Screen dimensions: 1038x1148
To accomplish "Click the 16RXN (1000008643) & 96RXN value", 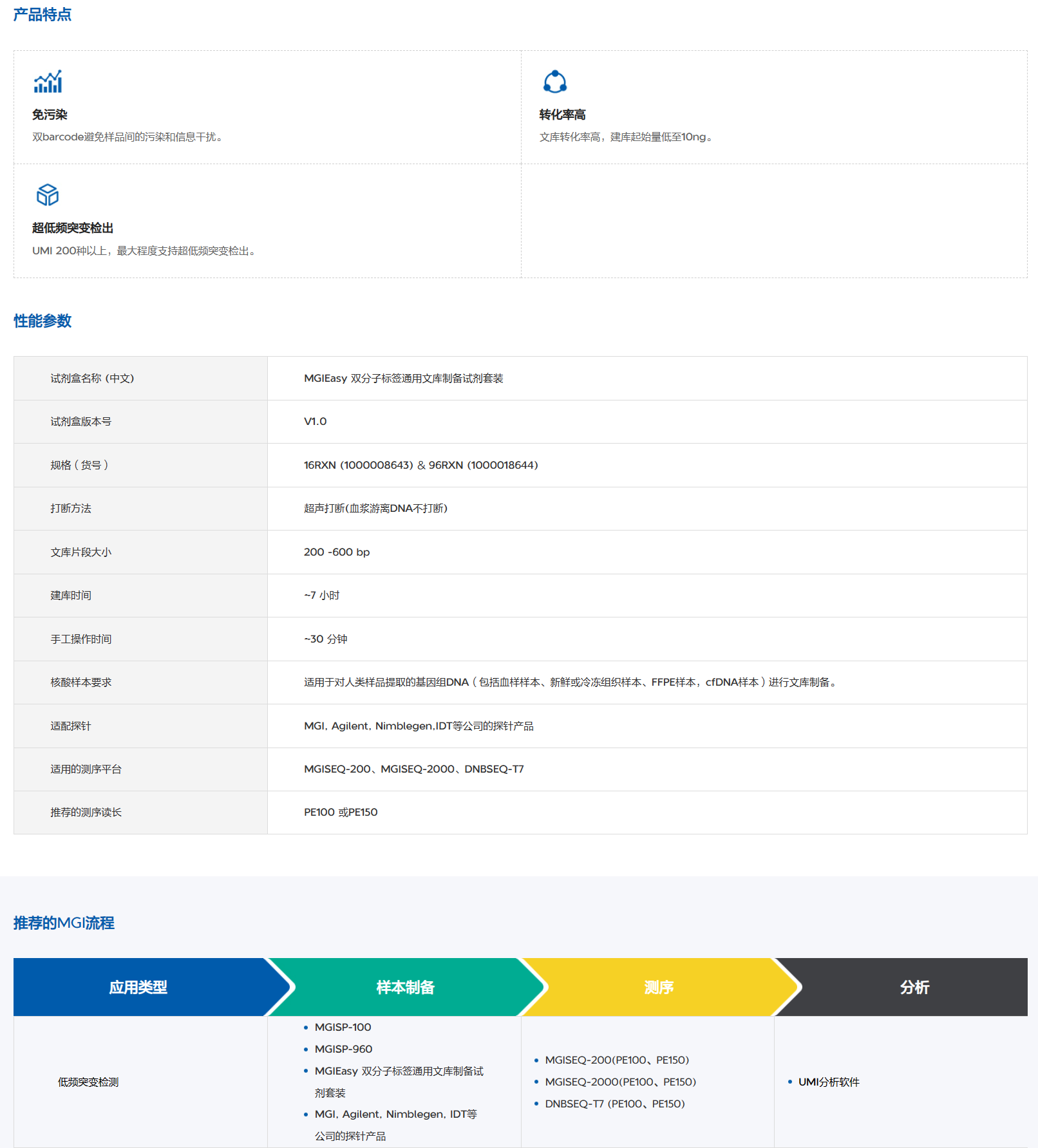I will 421,465.
